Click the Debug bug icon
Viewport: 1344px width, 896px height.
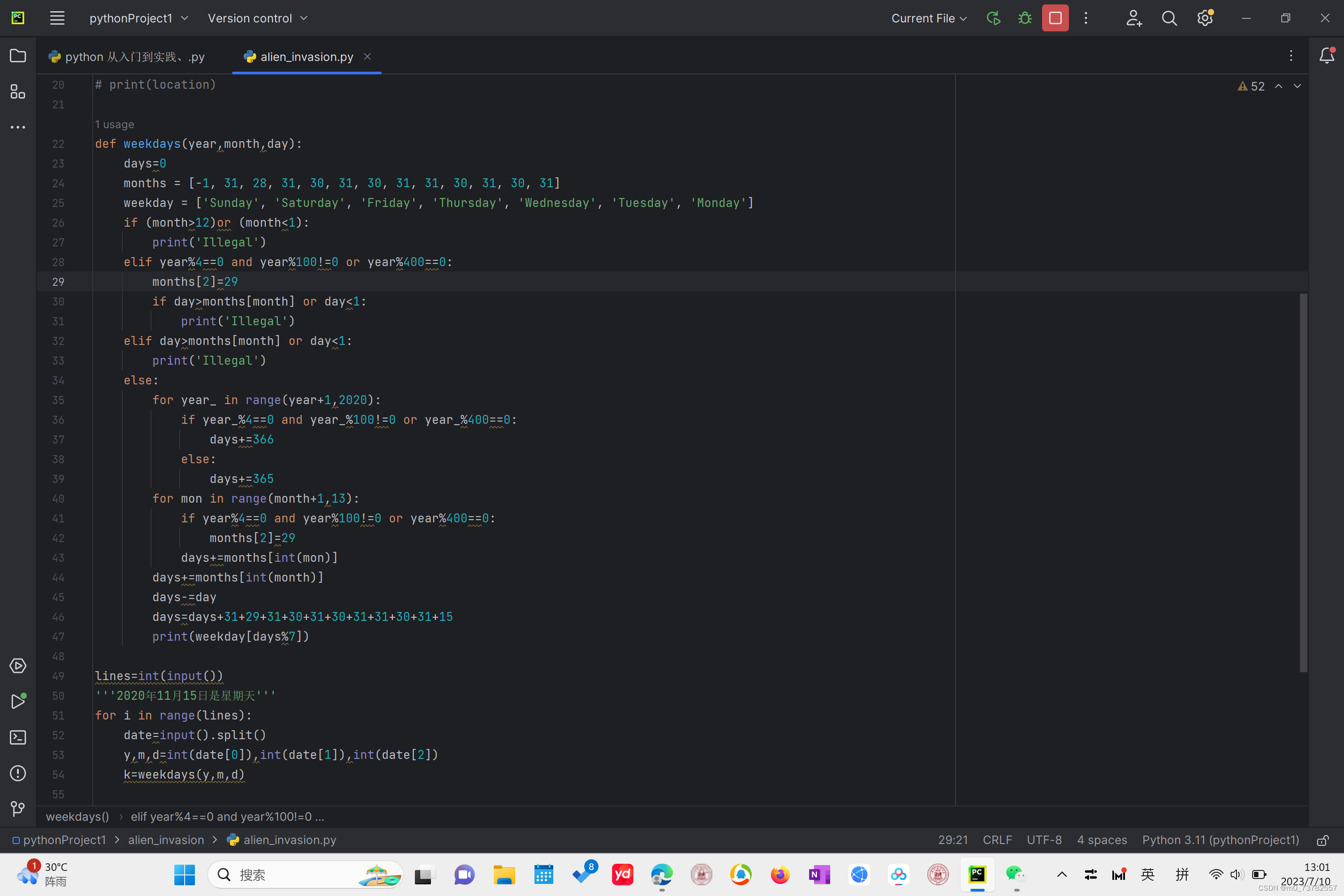(x=1025, y=18)
